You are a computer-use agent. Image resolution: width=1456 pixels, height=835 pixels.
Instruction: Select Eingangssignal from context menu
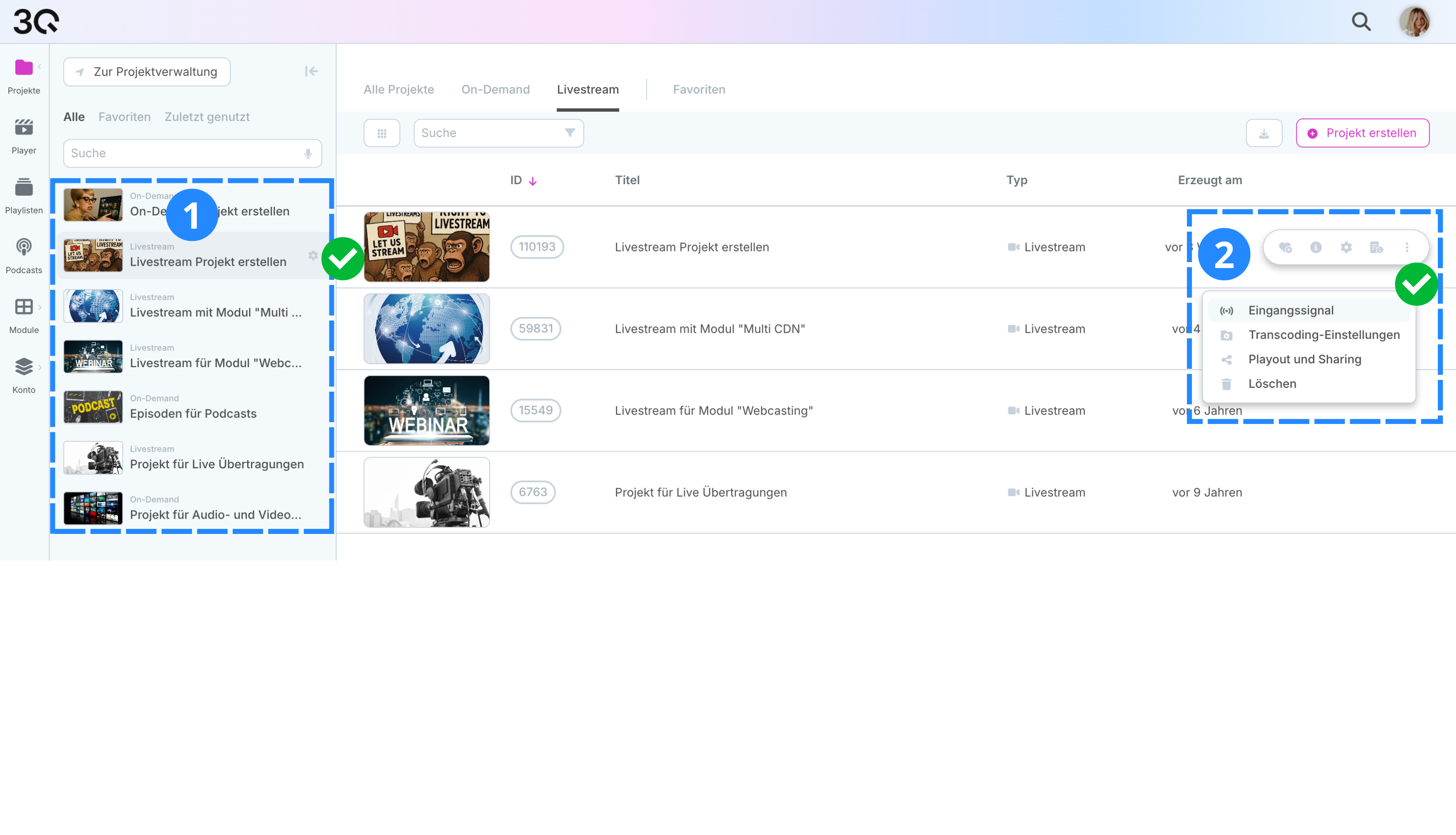coord(1291,310)
